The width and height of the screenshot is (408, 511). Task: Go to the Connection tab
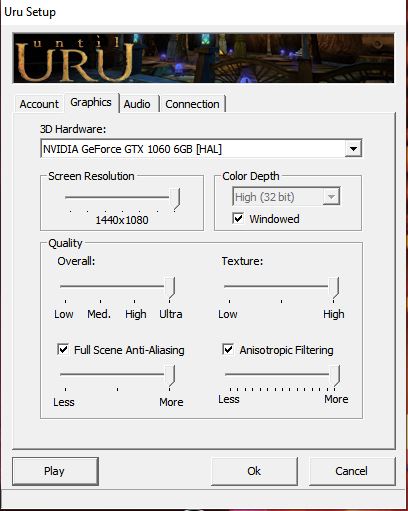point(192,104)
